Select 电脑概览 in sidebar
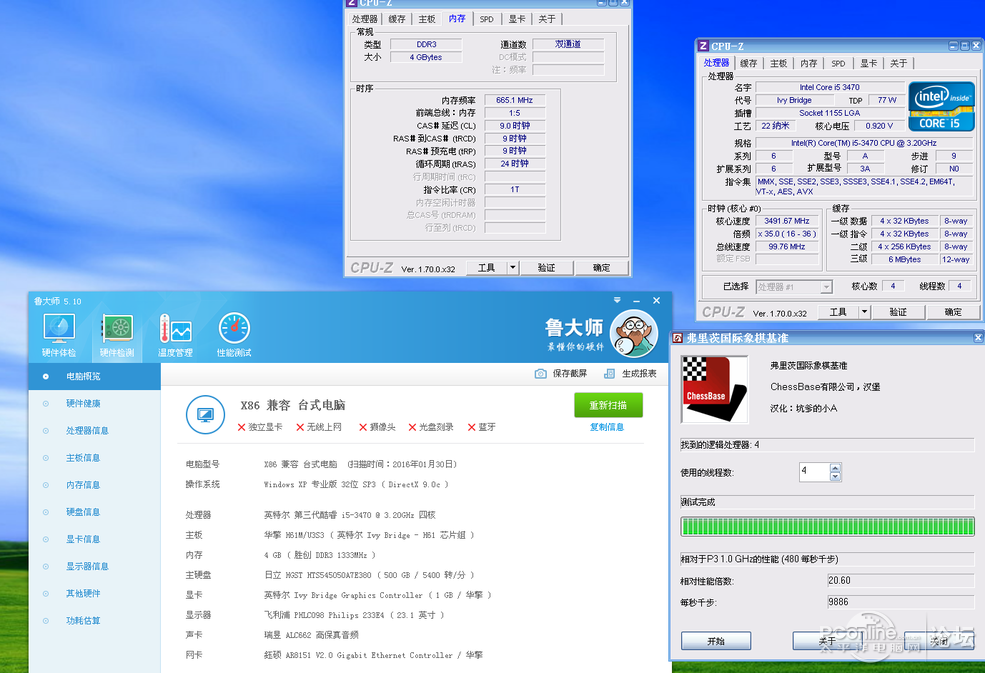This screenshot has width=985, height=673. [94, 376]
